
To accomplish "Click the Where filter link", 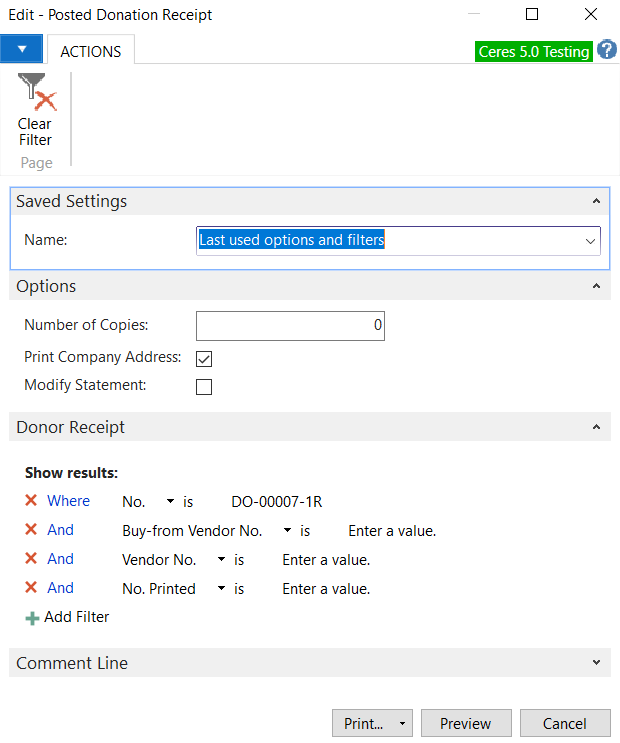I will click(68, 501).
